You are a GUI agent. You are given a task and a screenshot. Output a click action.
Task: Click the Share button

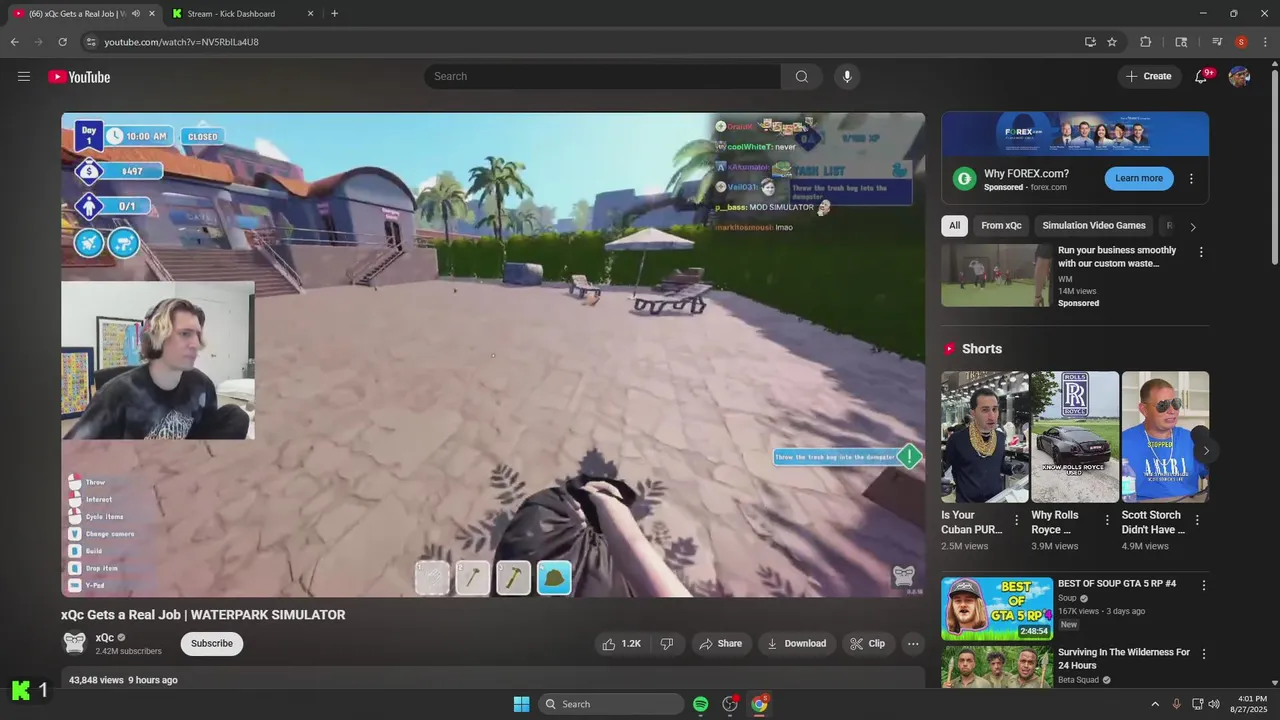[x=721, y=643]
